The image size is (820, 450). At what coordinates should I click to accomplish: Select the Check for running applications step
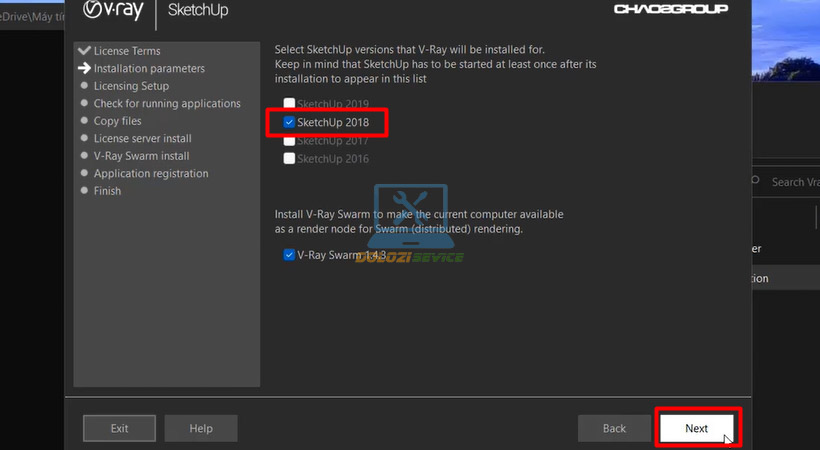pyautogui.click(x=167, y=104)
